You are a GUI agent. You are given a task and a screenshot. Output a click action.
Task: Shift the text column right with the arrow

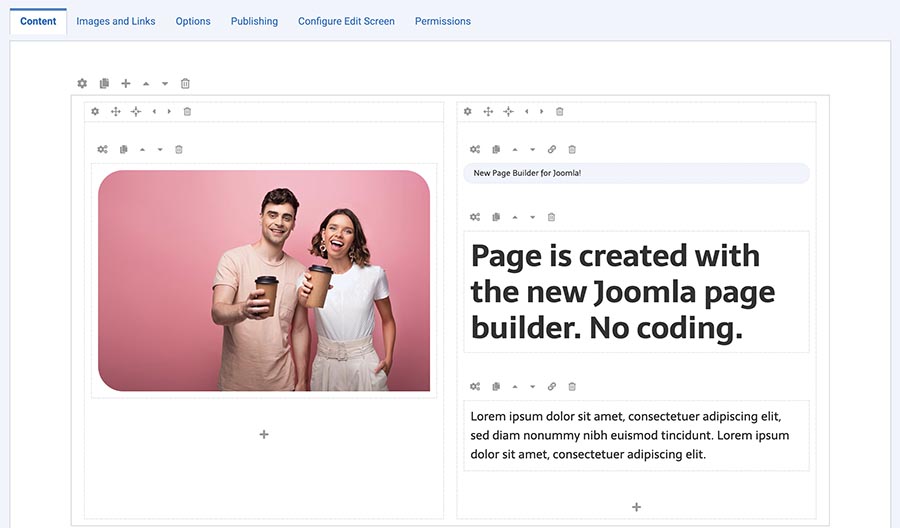541,111
